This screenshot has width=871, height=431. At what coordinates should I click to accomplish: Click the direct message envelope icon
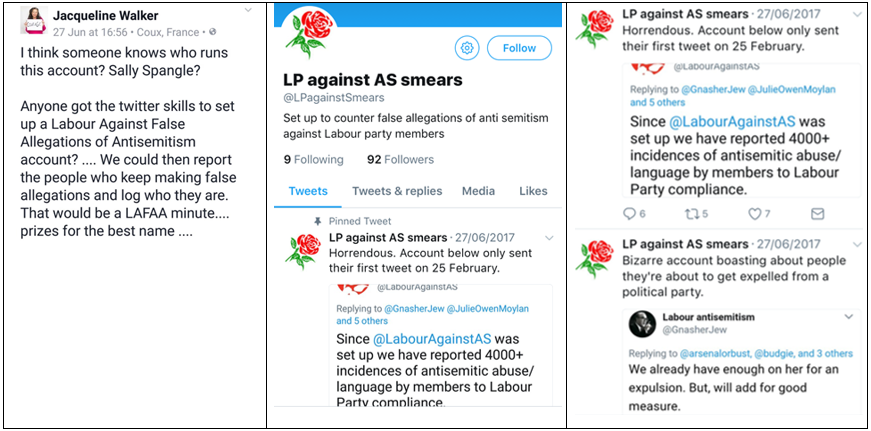click(817, 213)
